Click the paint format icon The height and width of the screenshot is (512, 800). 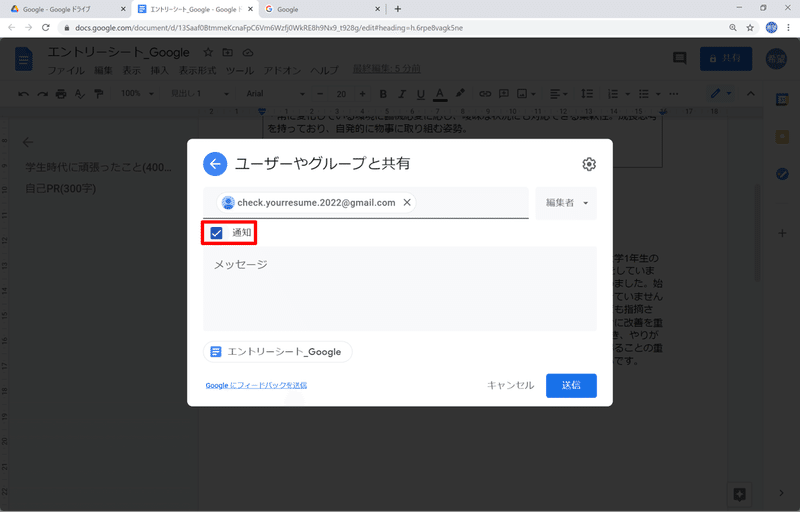(98, 94)
